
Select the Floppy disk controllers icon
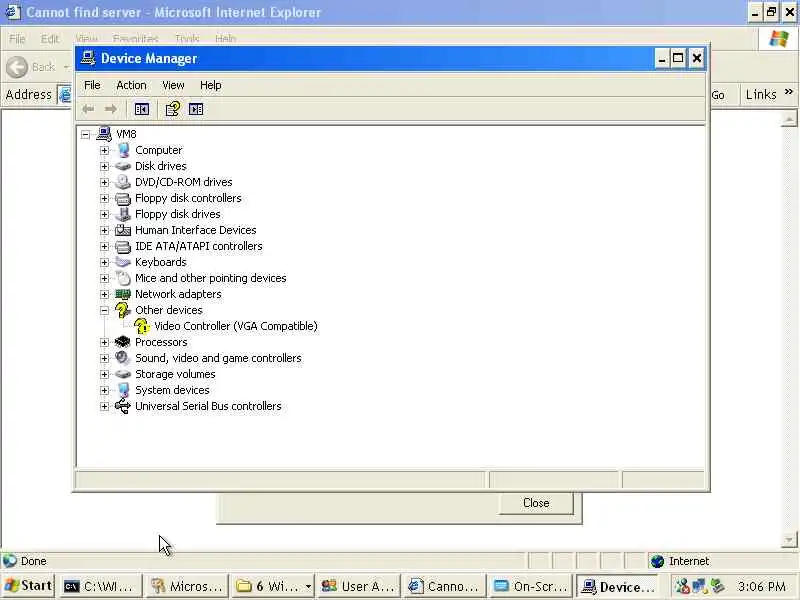click(123, 198)
